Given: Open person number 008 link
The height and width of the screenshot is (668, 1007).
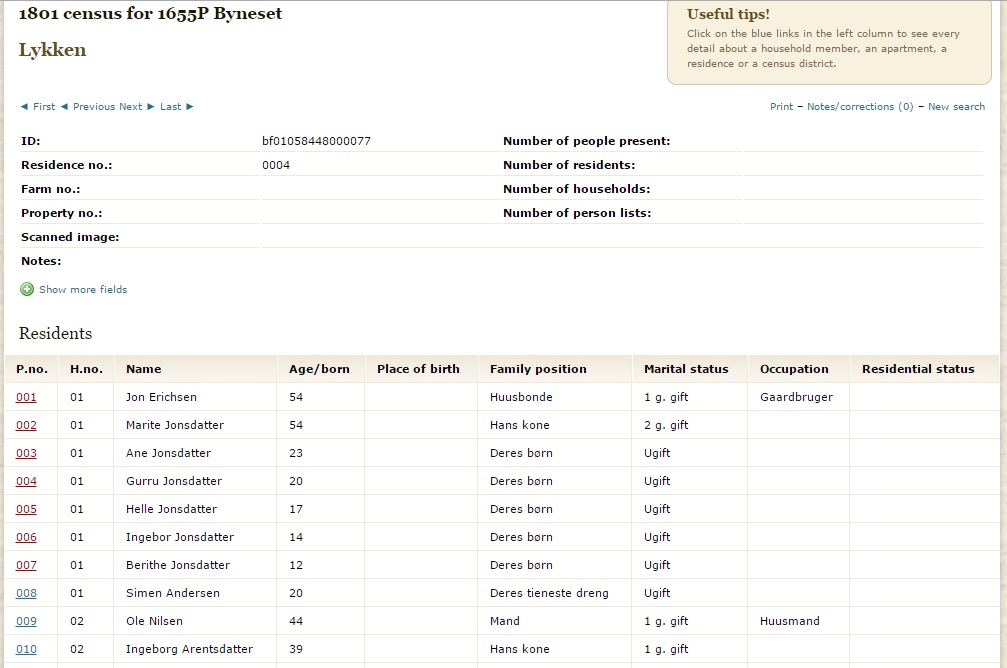Looking at the screenshot, I should pos(26,593).
